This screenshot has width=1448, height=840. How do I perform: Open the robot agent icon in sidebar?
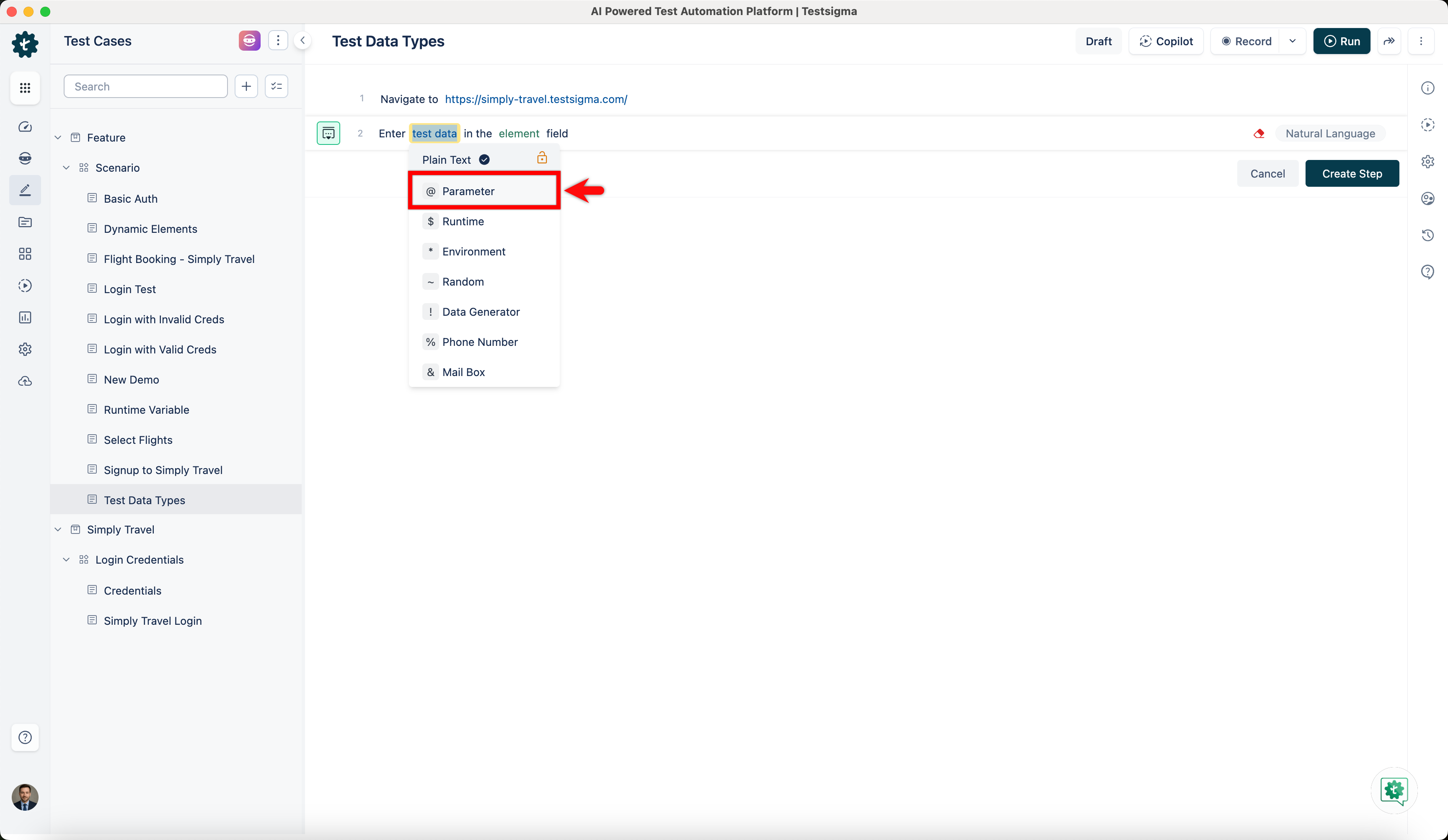(x=25, y=158)
